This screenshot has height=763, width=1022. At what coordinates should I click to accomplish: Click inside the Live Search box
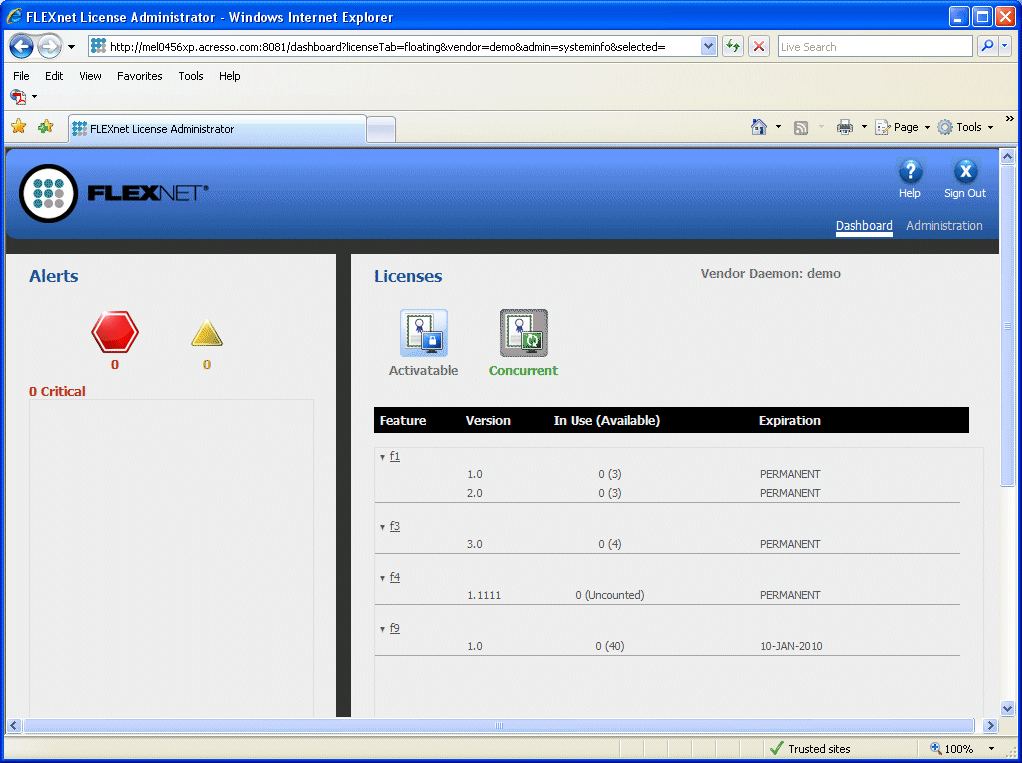pyautogui.click(x=874, y=47)
